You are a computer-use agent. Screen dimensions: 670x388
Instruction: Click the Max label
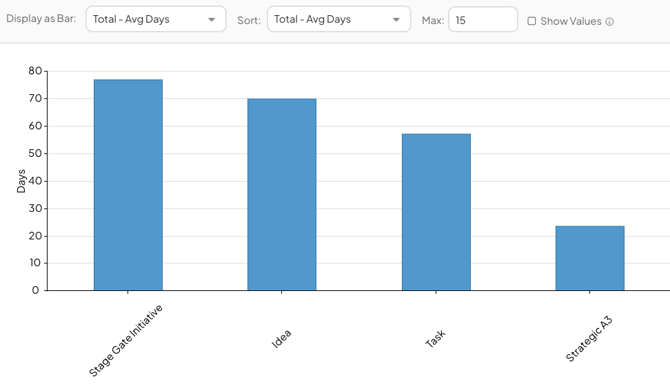433,21
